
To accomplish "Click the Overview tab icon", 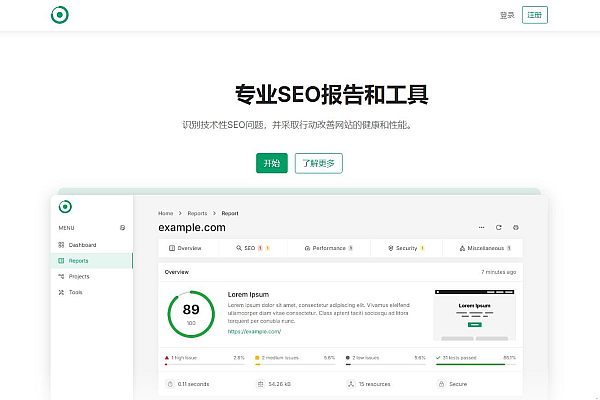I will pyautogui.click(x=172, y=248).
